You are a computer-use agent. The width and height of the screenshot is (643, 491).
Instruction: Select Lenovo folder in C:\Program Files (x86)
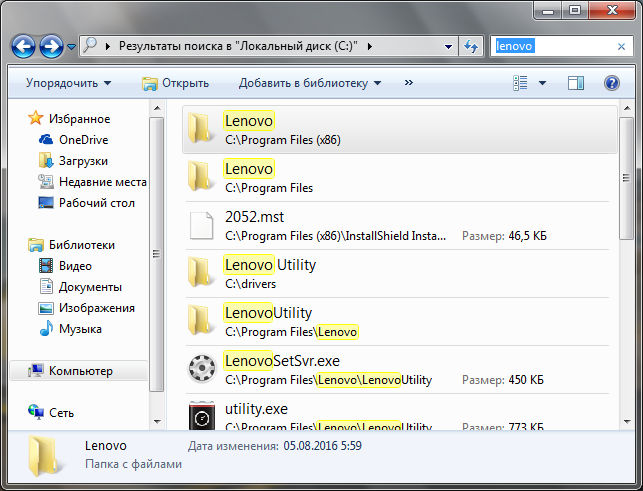coord(400,130)
